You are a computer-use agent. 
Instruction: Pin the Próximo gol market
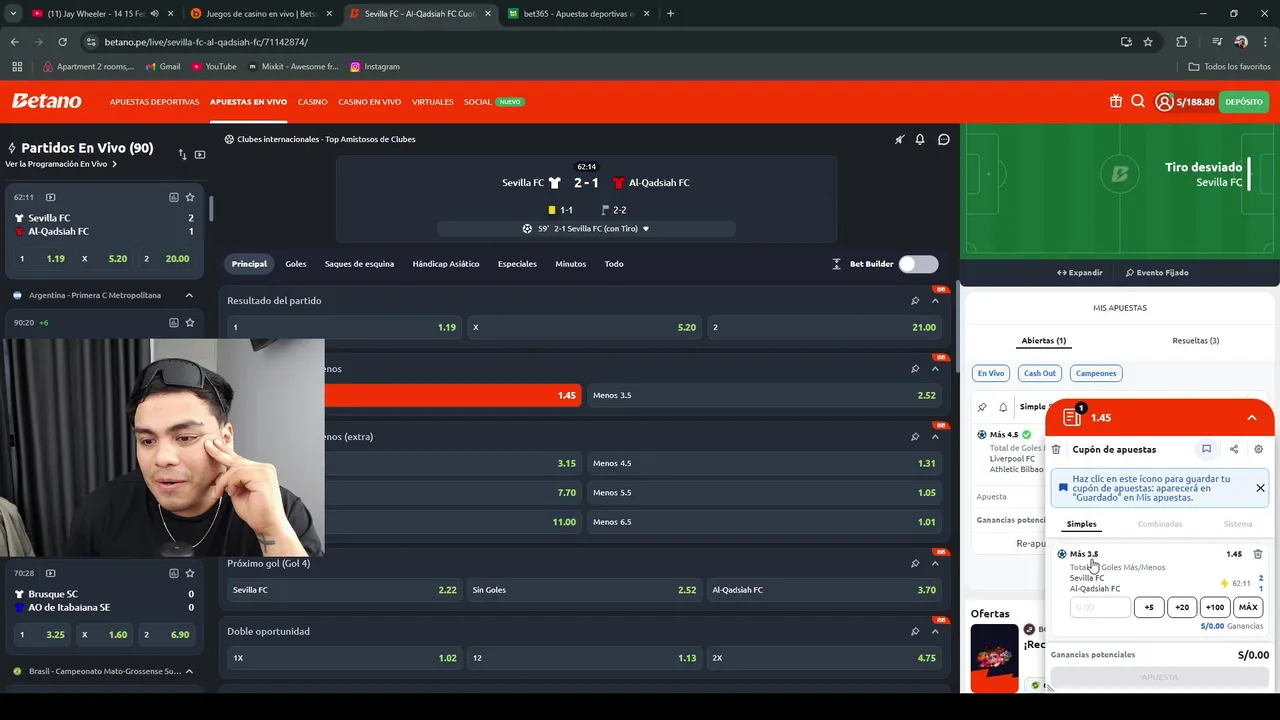914,563
